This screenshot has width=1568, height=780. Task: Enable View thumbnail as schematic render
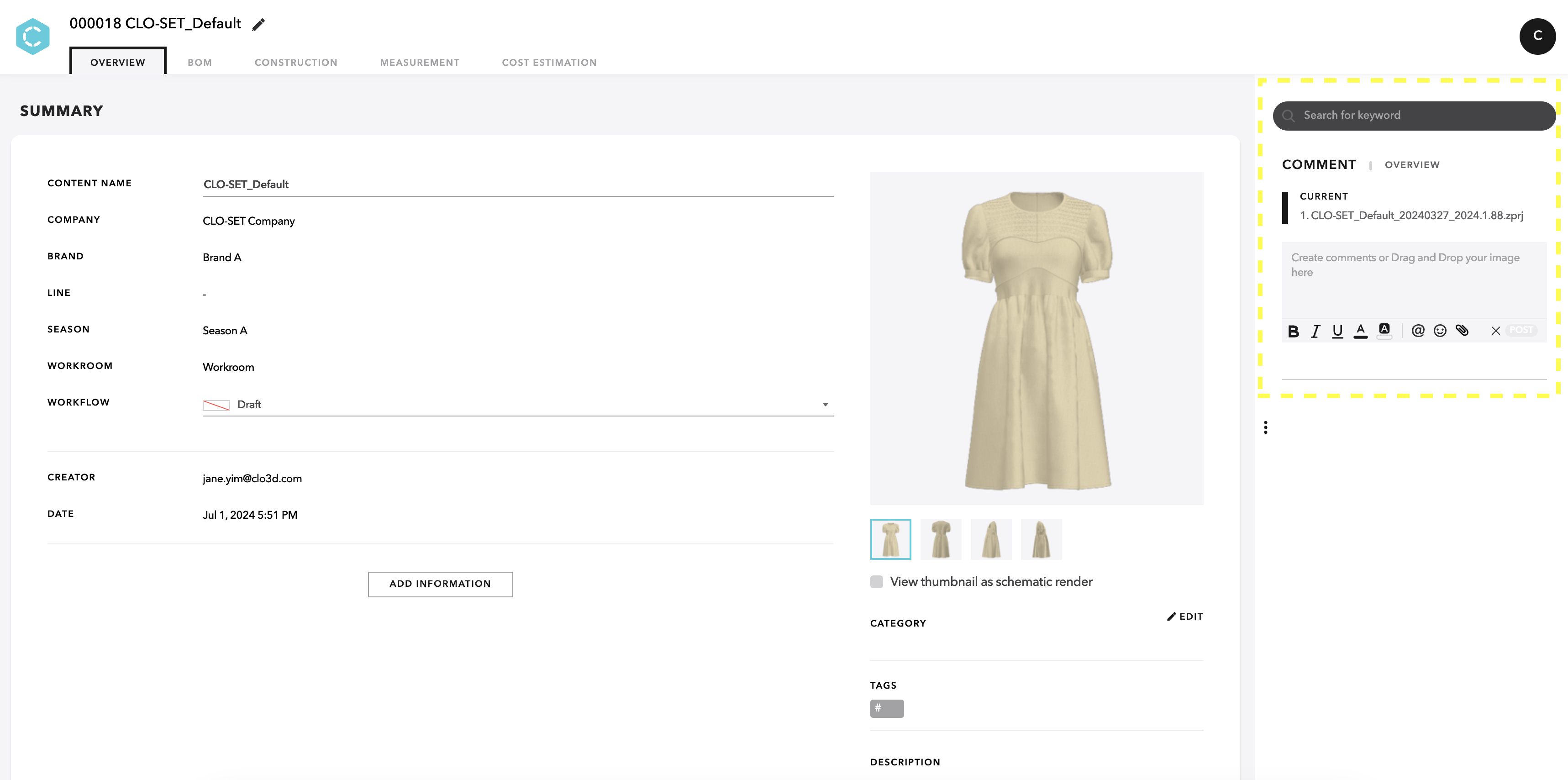(x=877, y=582)
